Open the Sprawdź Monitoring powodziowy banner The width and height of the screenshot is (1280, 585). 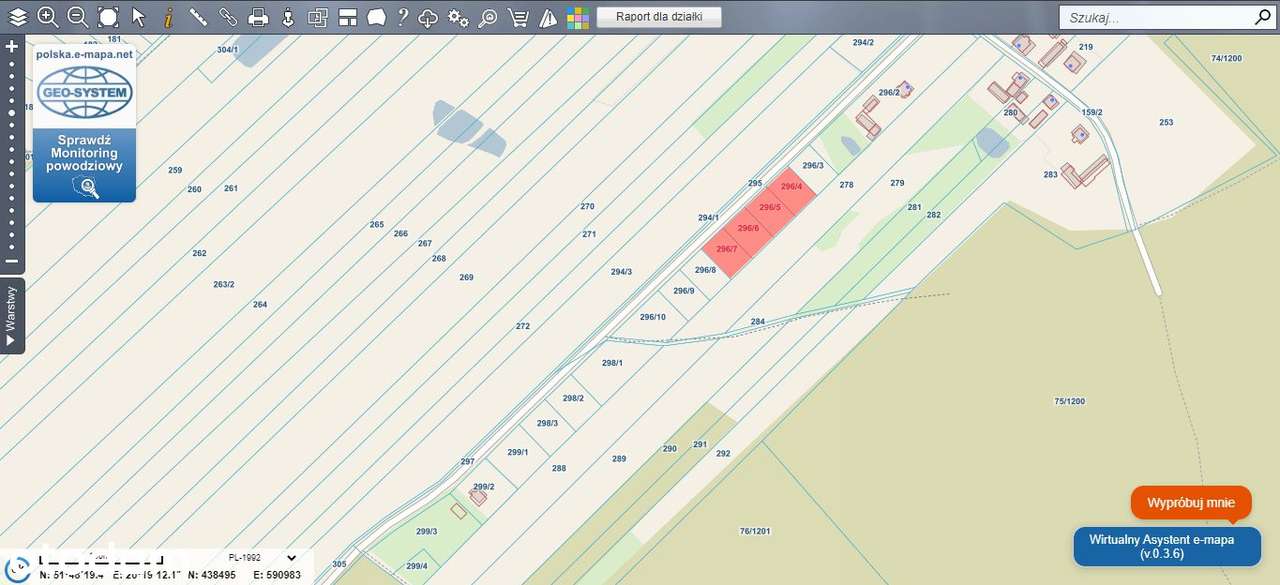point(84,165)
